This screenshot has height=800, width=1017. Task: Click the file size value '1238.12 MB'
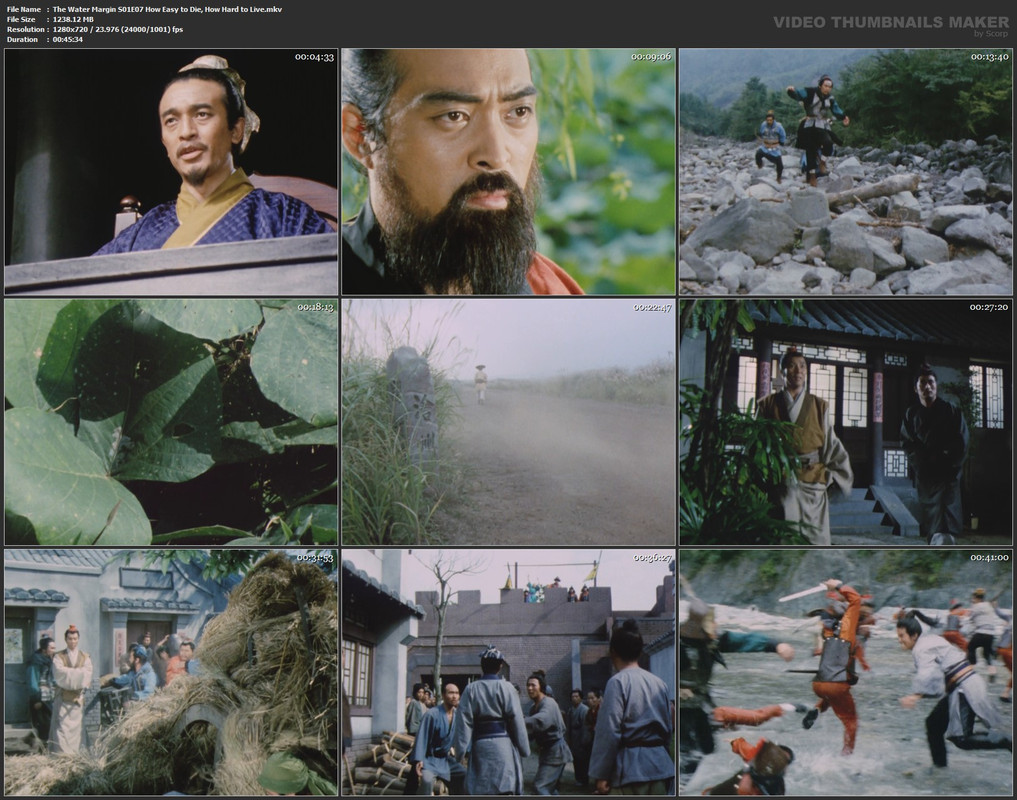(73, 19)
